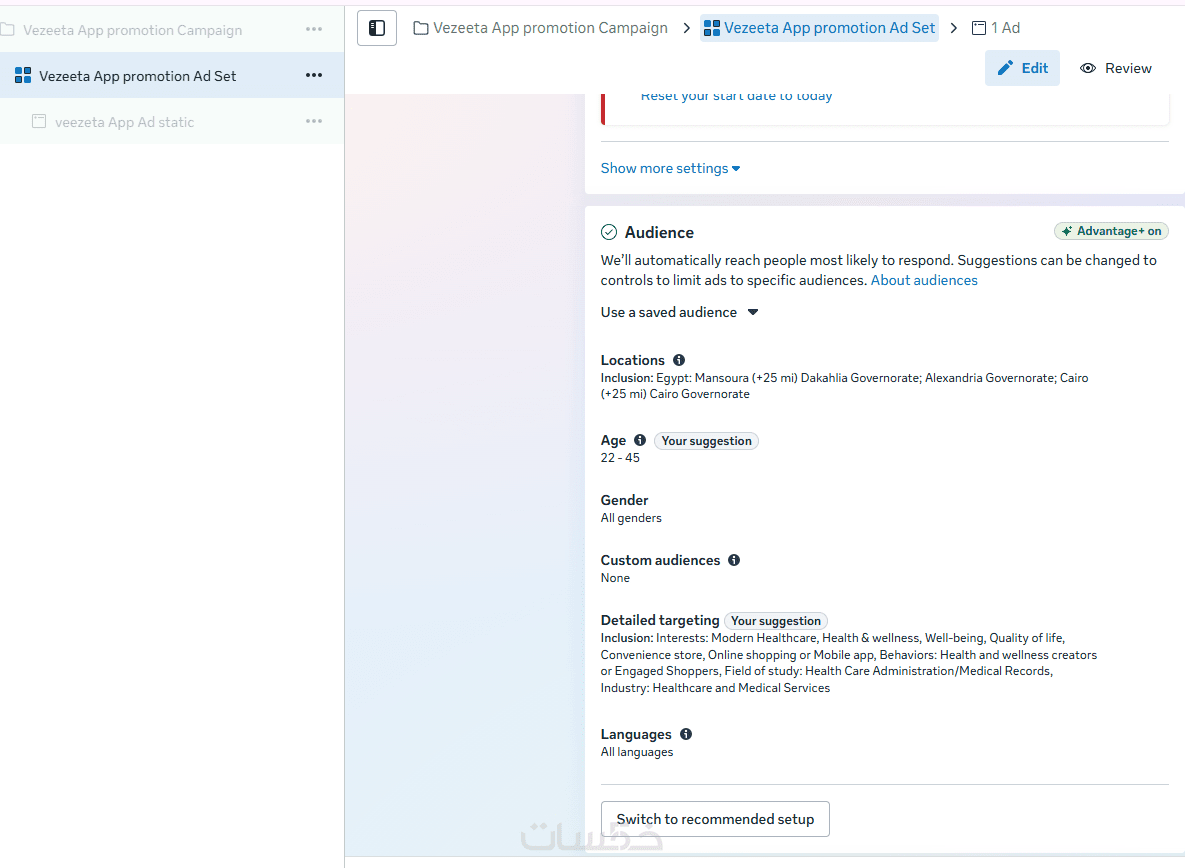Click grid icon in Ad Set breadcrumb
The width and height of the screenshot is (1185, 868).
(712, 28)
